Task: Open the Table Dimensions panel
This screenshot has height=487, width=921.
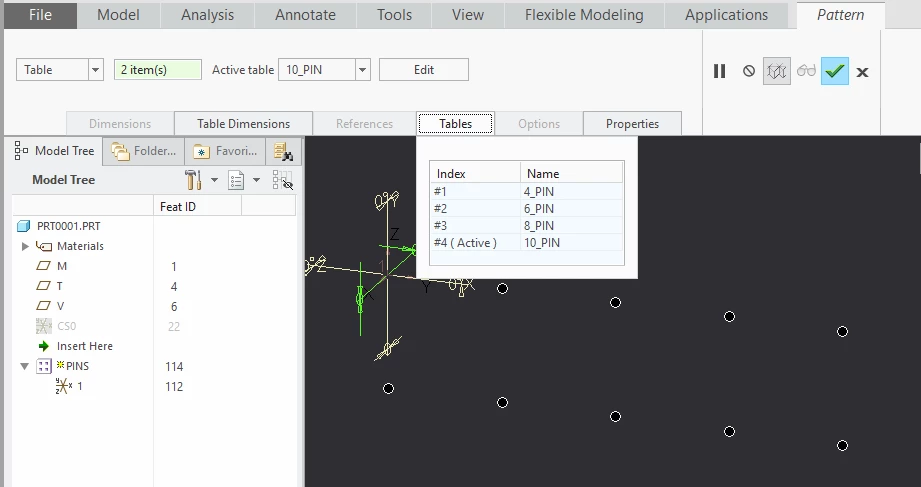Action: (x=243, y=124)
